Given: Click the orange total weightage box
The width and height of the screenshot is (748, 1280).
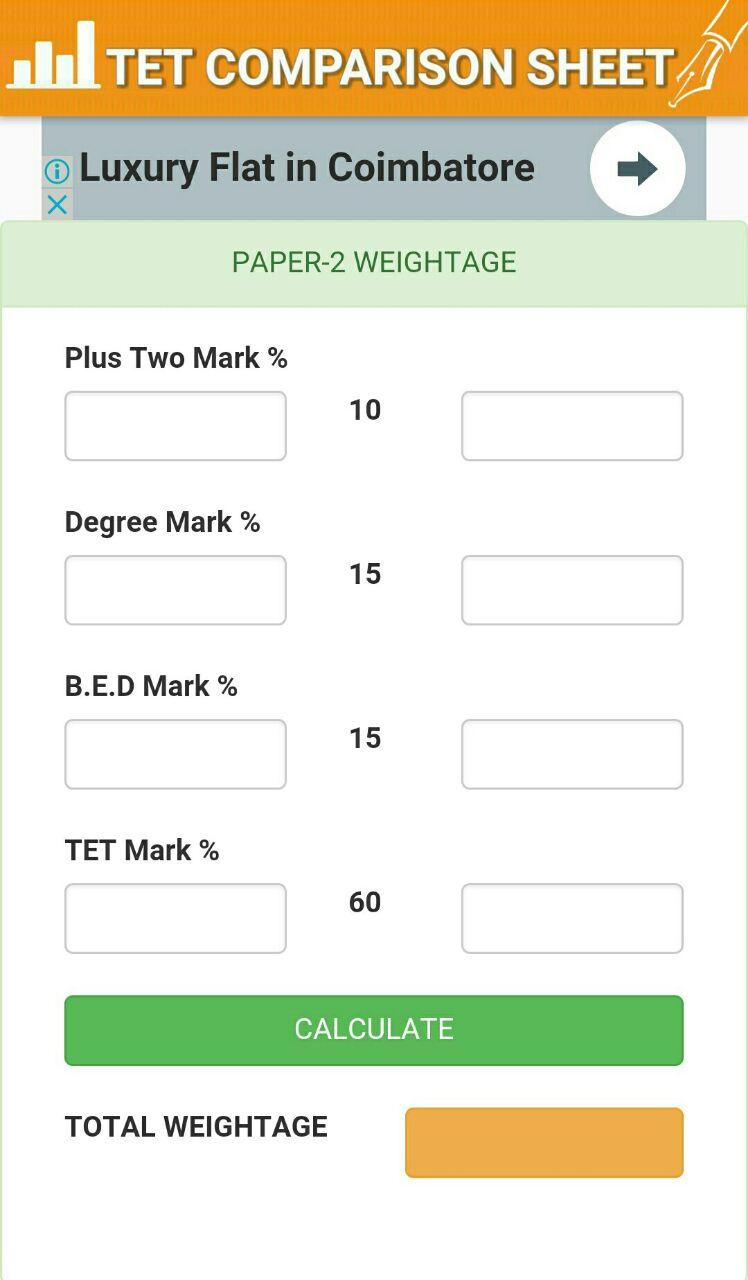Looking at the screenshot, I should [544, 1142].
